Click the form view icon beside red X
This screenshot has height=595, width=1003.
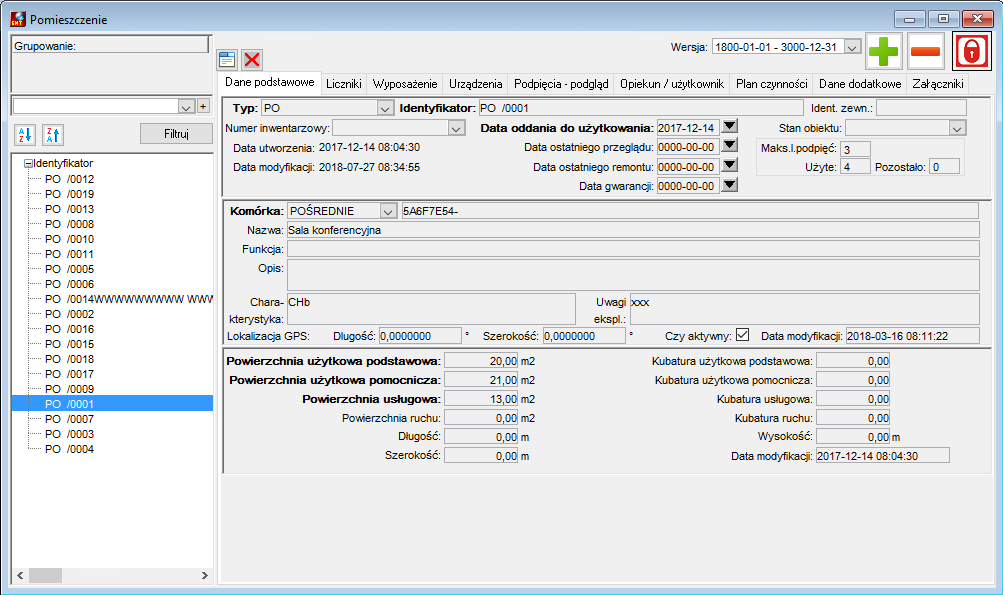coord(227,60)
